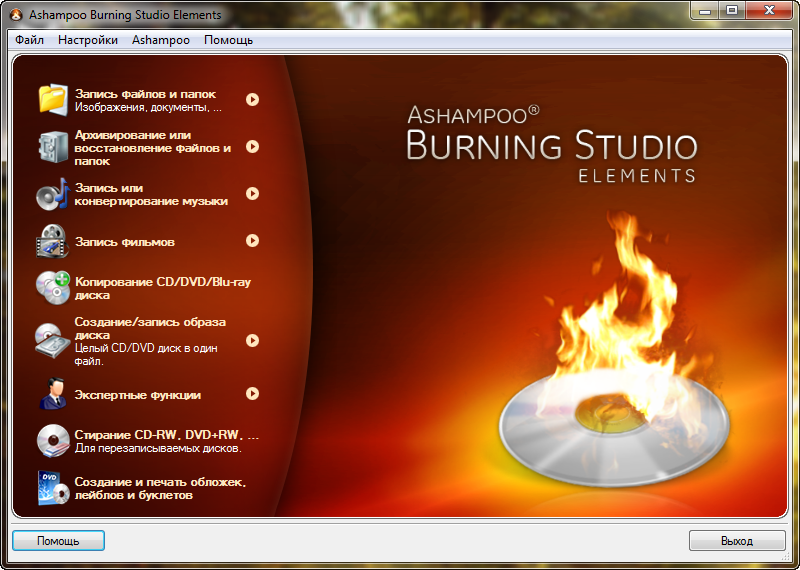
Task: Click the expert businessman icon
Action: tap(53, 393)
